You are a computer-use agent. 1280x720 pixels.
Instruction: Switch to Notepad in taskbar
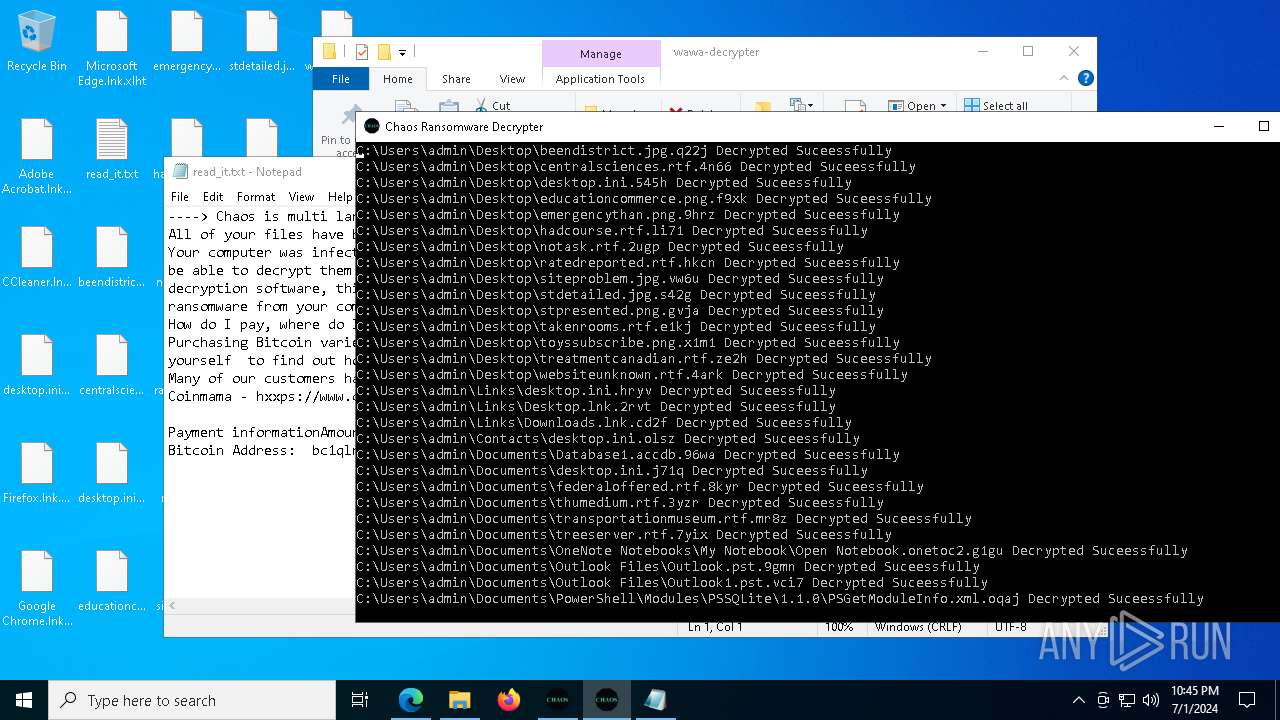tap(655, 700)
